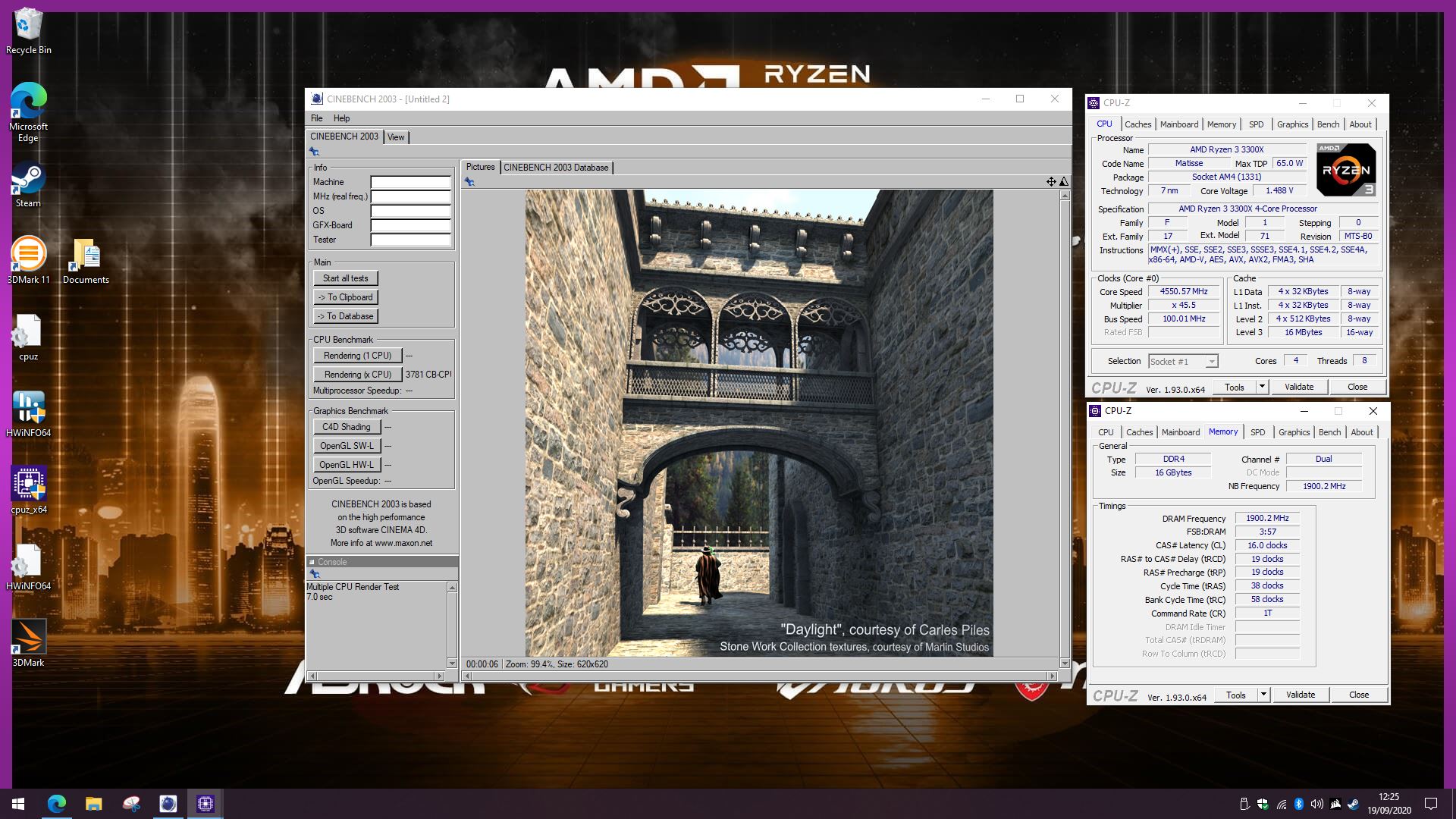Click the Steam tray icon
The image size is (1456, 819).
pos(1353,804)
